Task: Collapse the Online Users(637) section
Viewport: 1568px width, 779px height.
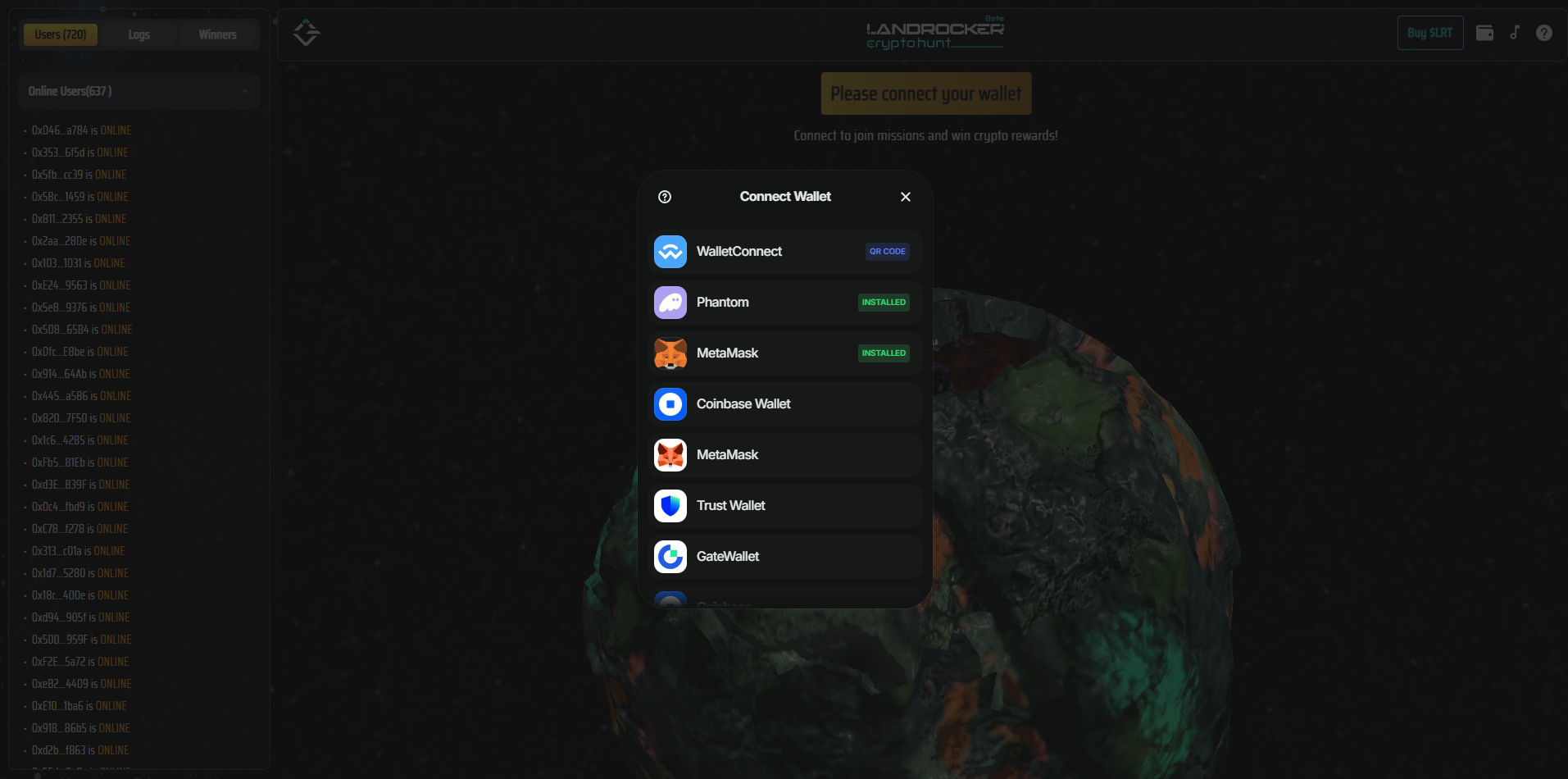Action: tap(139, 91)
